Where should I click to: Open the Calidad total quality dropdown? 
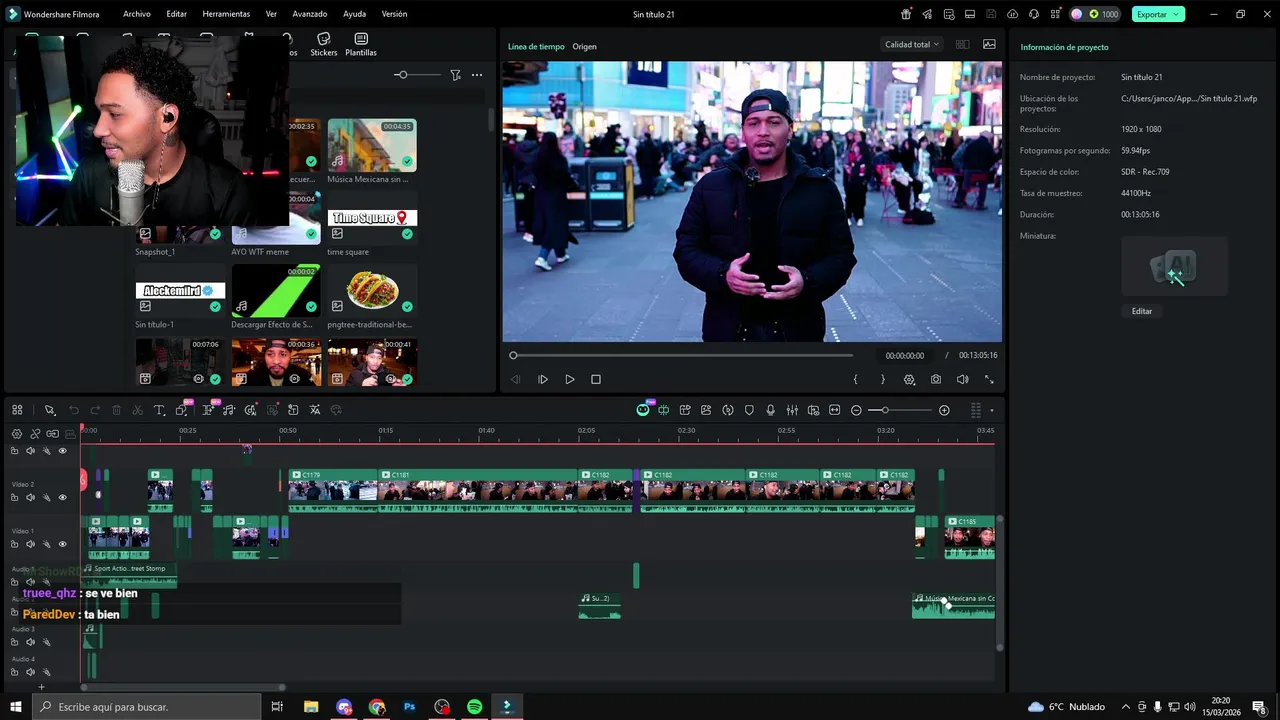(912, 44)
